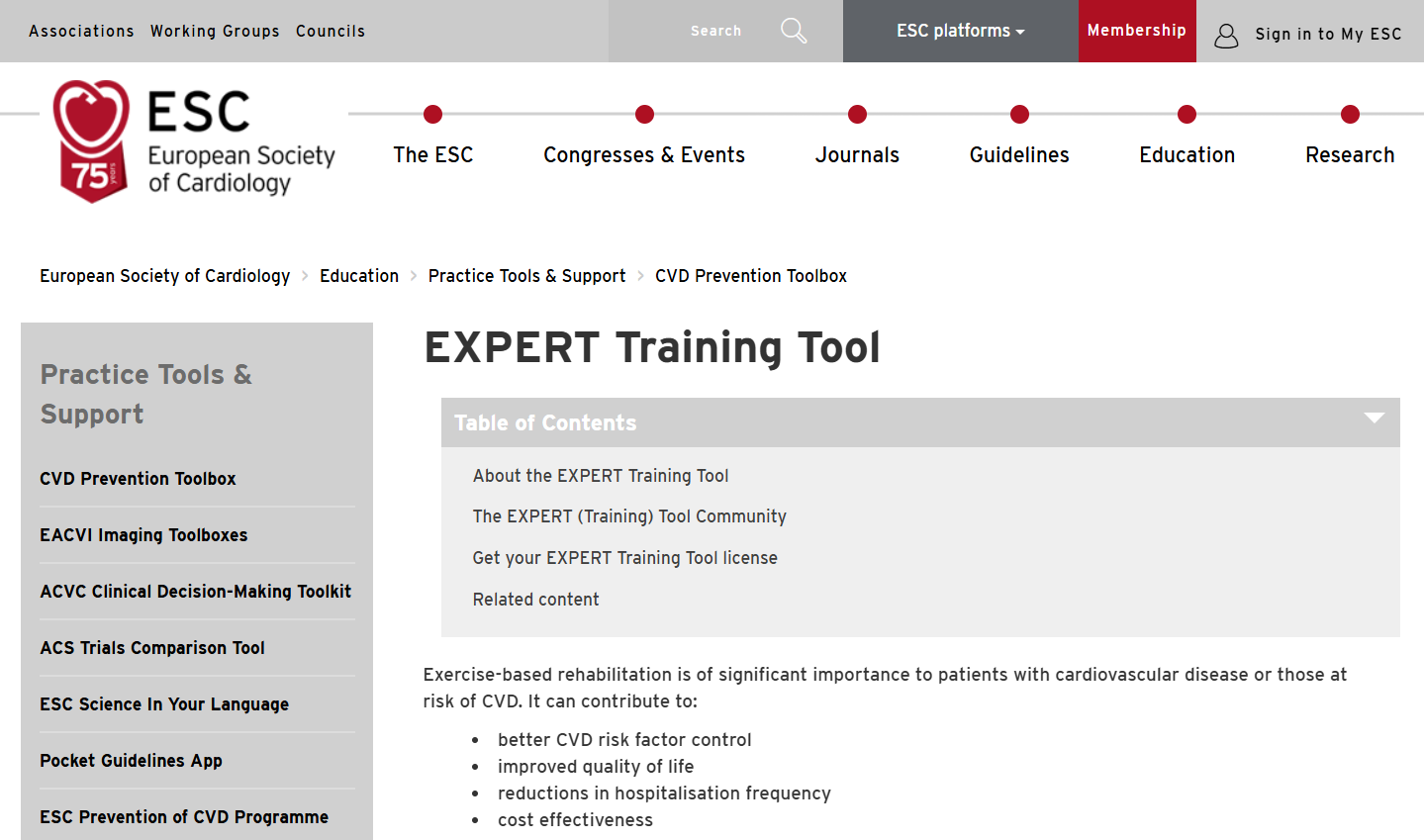
Task: Type in the Search field
Action: click(x=714, y=31)
